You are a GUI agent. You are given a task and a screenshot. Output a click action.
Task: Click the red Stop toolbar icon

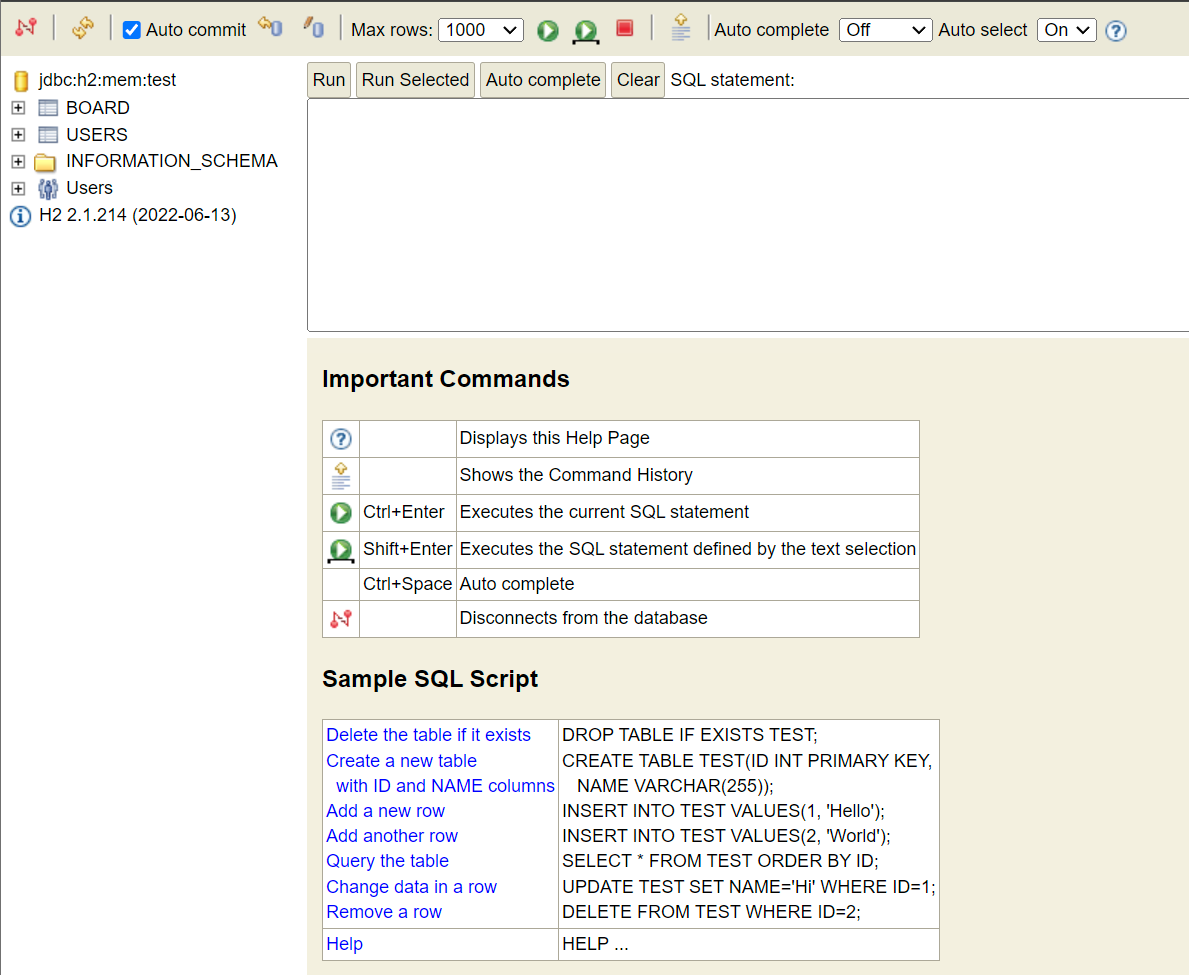click(625, 29)
